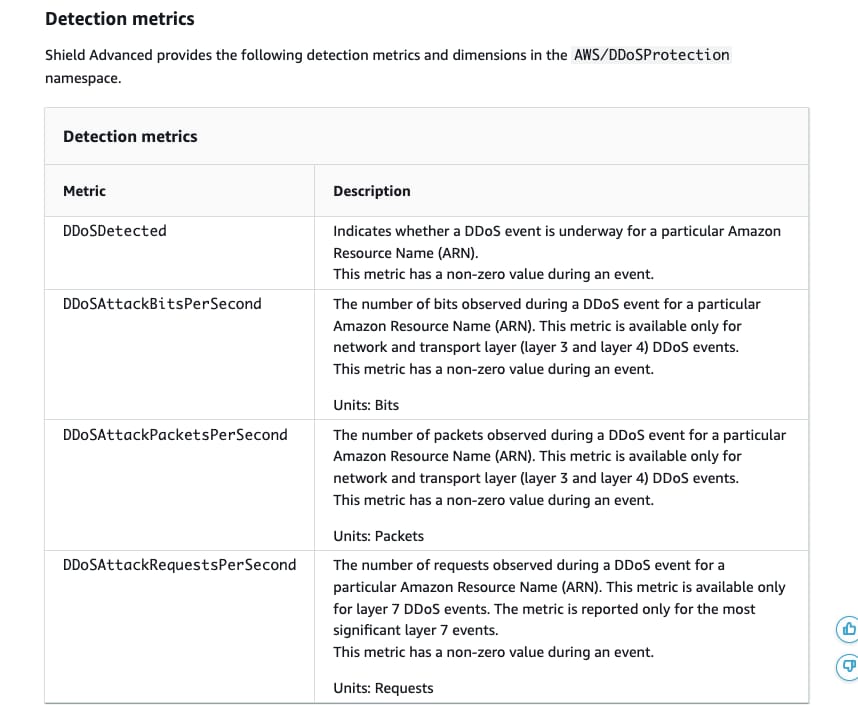The height and width of the screenshot is (705, 858).
Task: Click the DDoSDetected metric name
Action: [115, 231]
